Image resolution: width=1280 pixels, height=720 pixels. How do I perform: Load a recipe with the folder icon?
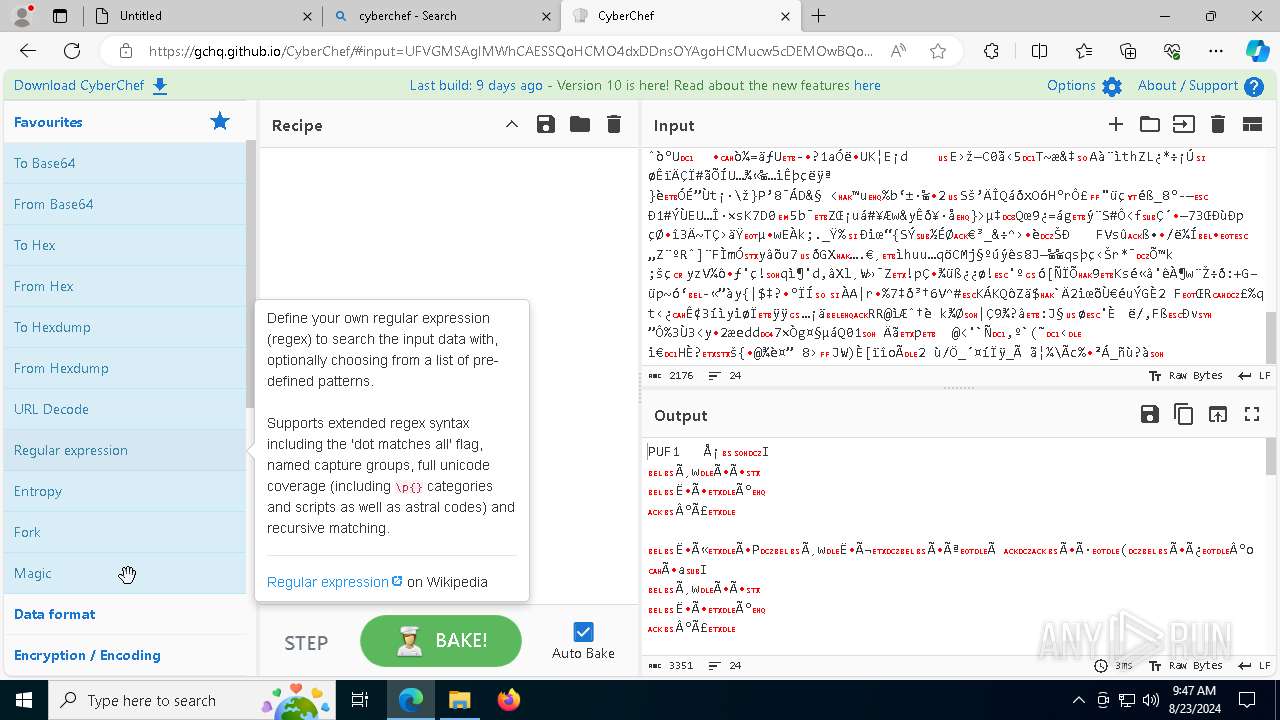pyautogui.click(x=580, y=125)
